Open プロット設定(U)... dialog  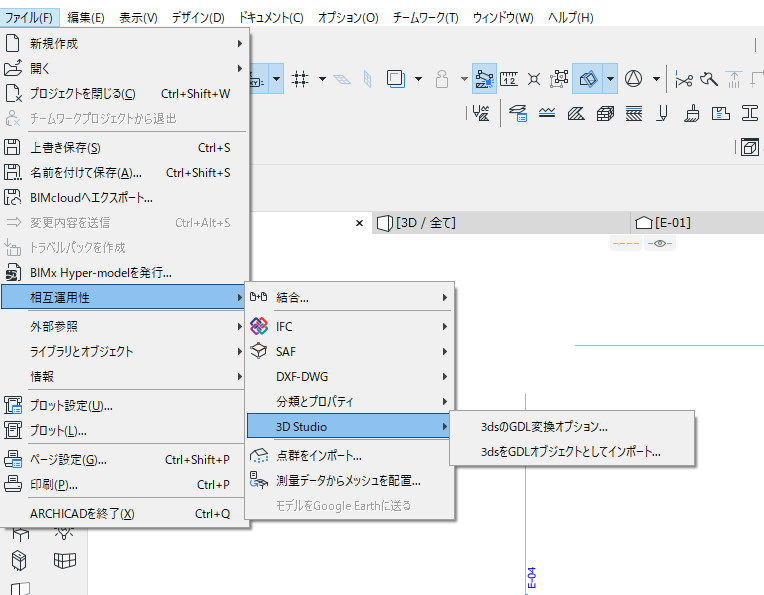click(124, 405)
